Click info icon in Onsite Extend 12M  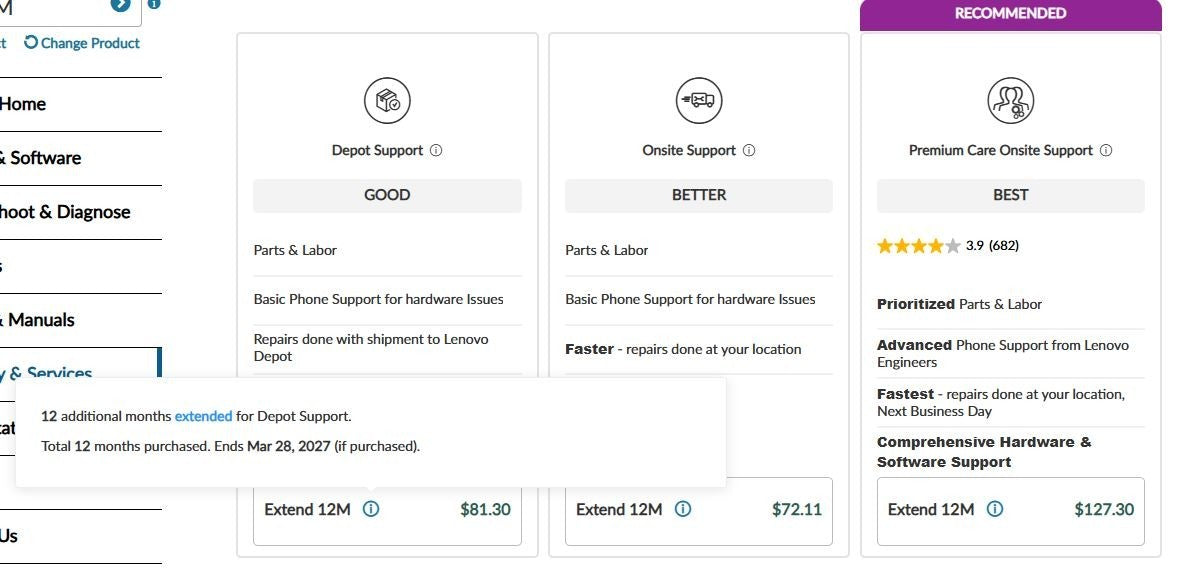[x=682, y=509]
